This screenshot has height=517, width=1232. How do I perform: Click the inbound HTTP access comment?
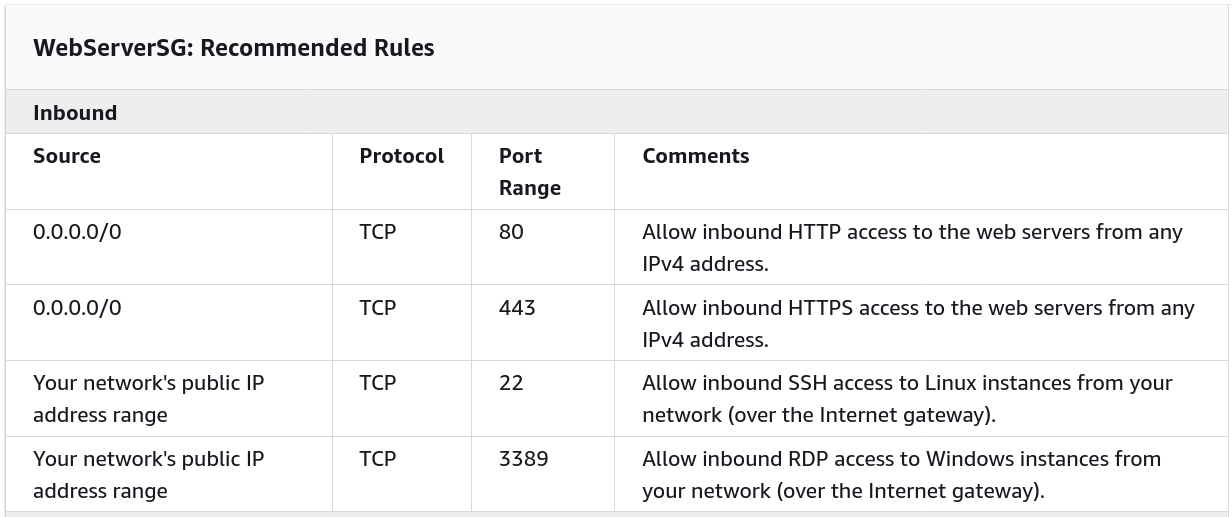pos(912,247)
